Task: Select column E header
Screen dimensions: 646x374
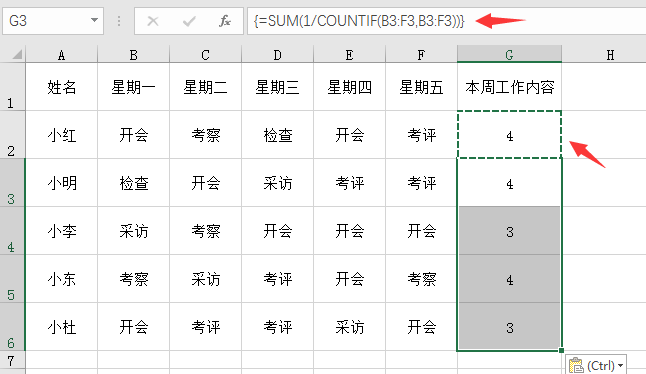Action: click(x=349, y=54)
